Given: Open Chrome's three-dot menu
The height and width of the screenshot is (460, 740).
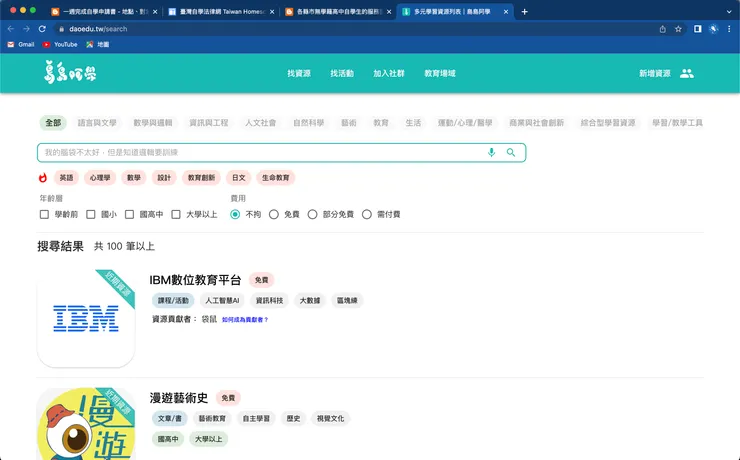Looking at the screenshot, I should coord(729,29).
